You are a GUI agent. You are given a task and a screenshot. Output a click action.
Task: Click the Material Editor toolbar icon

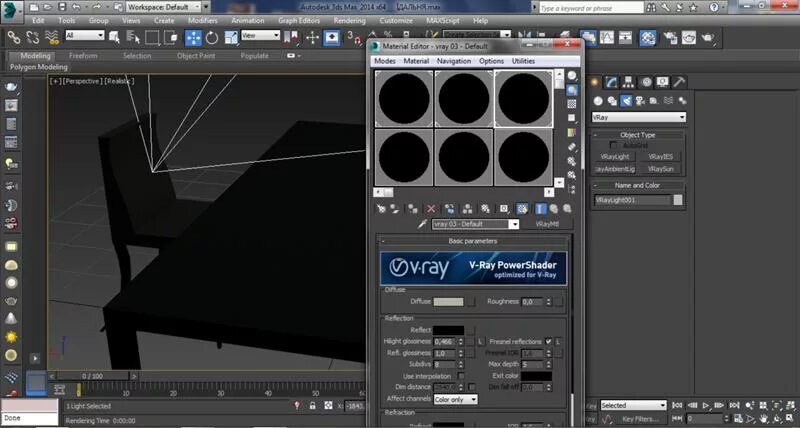click(x=648, y=37)
